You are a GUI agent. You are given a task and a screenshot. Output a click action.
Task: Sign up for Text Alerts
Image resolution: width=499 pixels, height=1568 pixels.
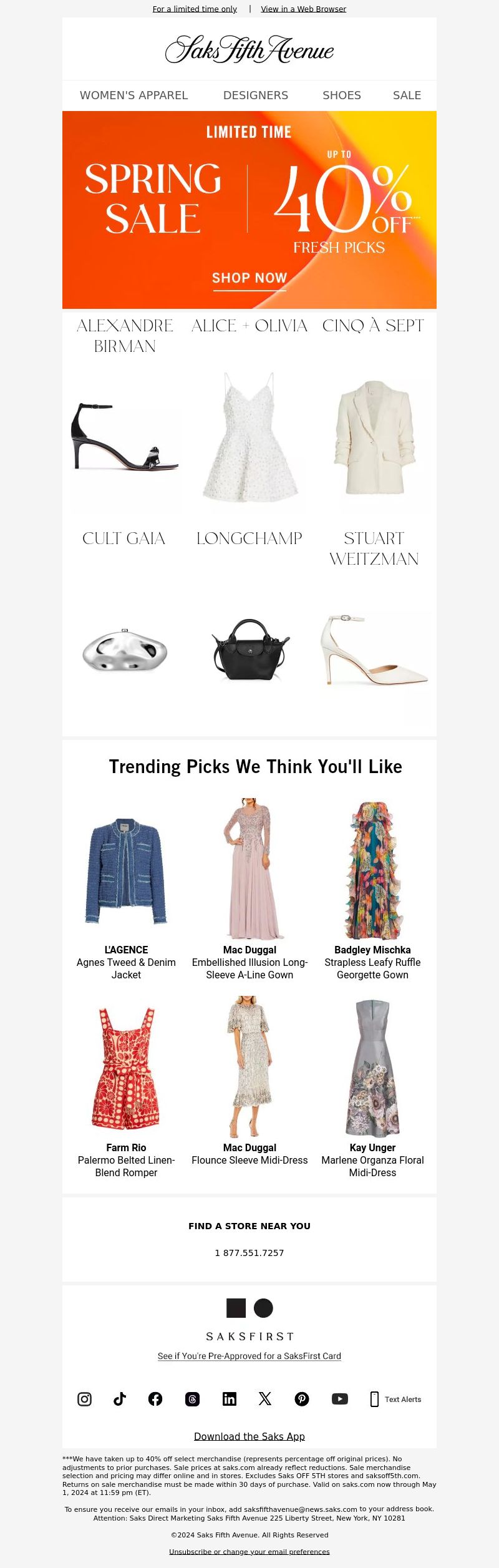pos(395,1399)
